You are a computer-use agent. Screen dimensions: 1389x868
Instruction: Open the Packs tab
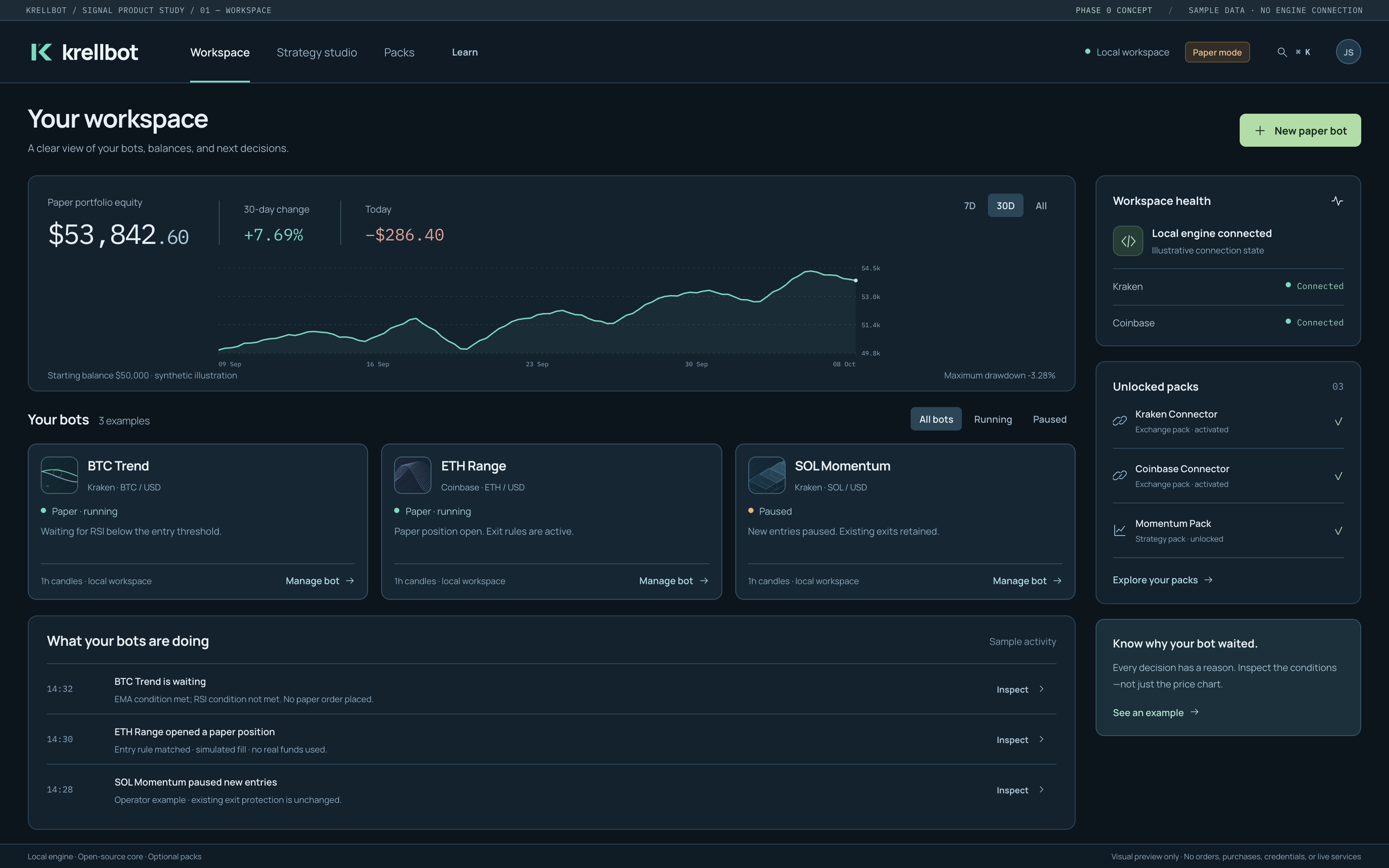399,52
